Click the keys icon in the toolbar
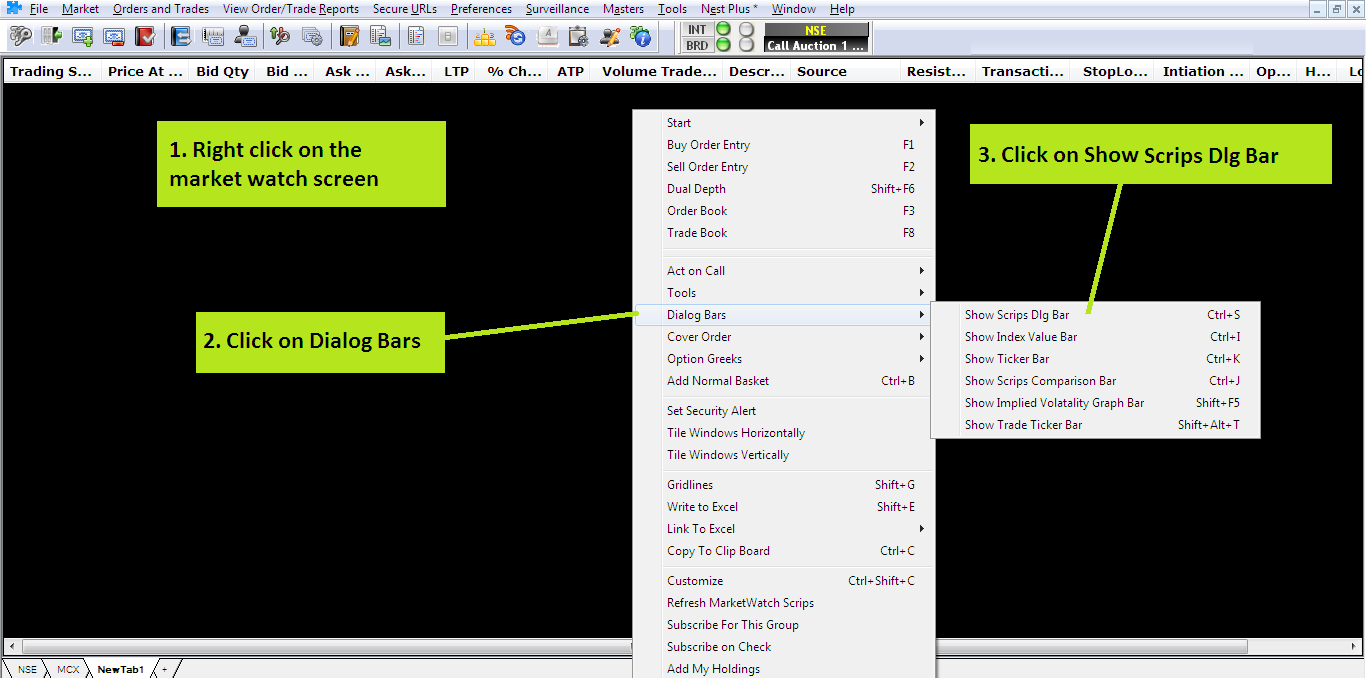Image resolution: width=1366 pixels, height=678 pixels. (x=20, y=37)
